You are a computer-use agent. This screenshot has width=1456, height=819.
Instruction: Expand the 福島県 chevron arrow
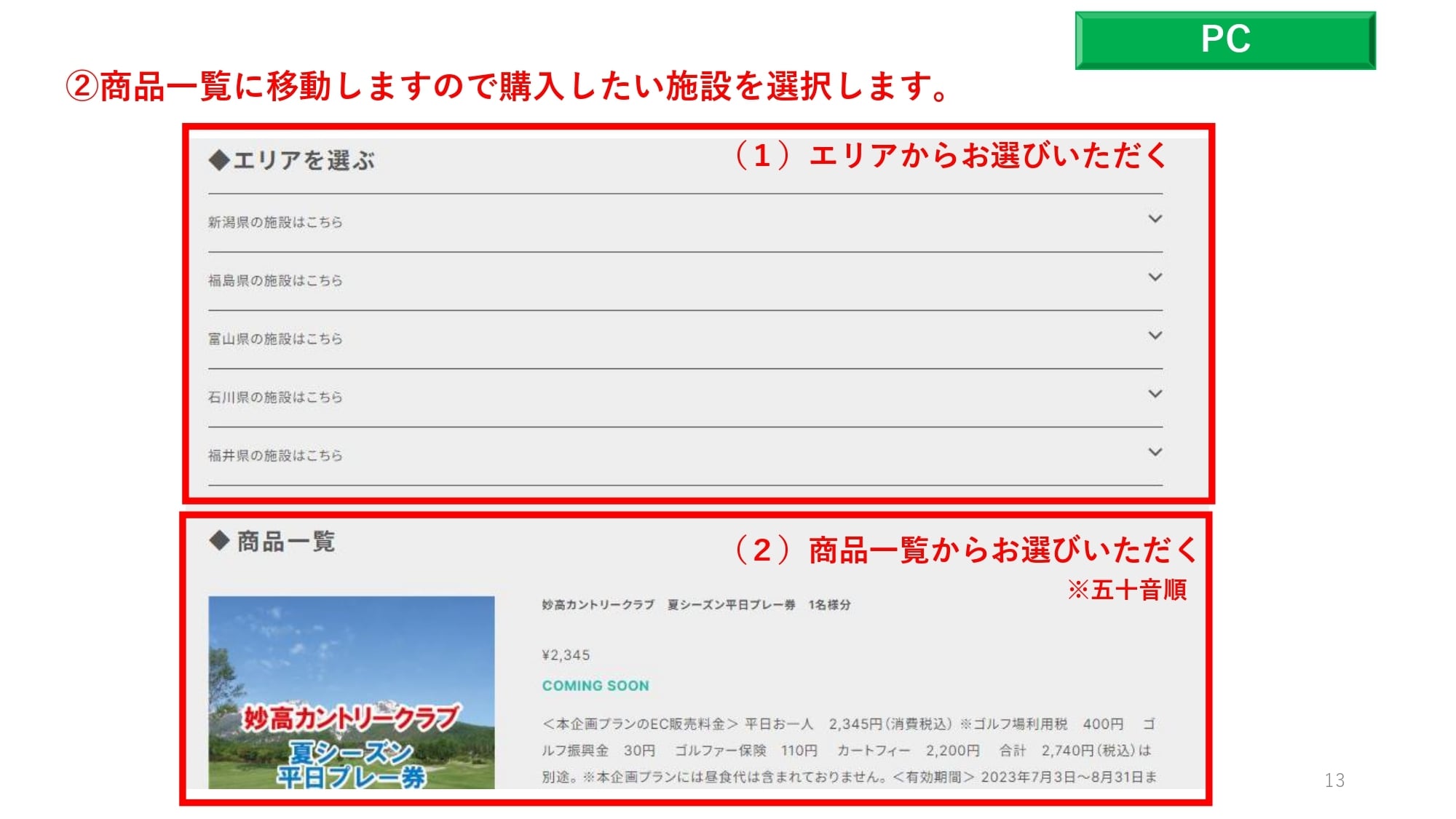point(1155,277)
